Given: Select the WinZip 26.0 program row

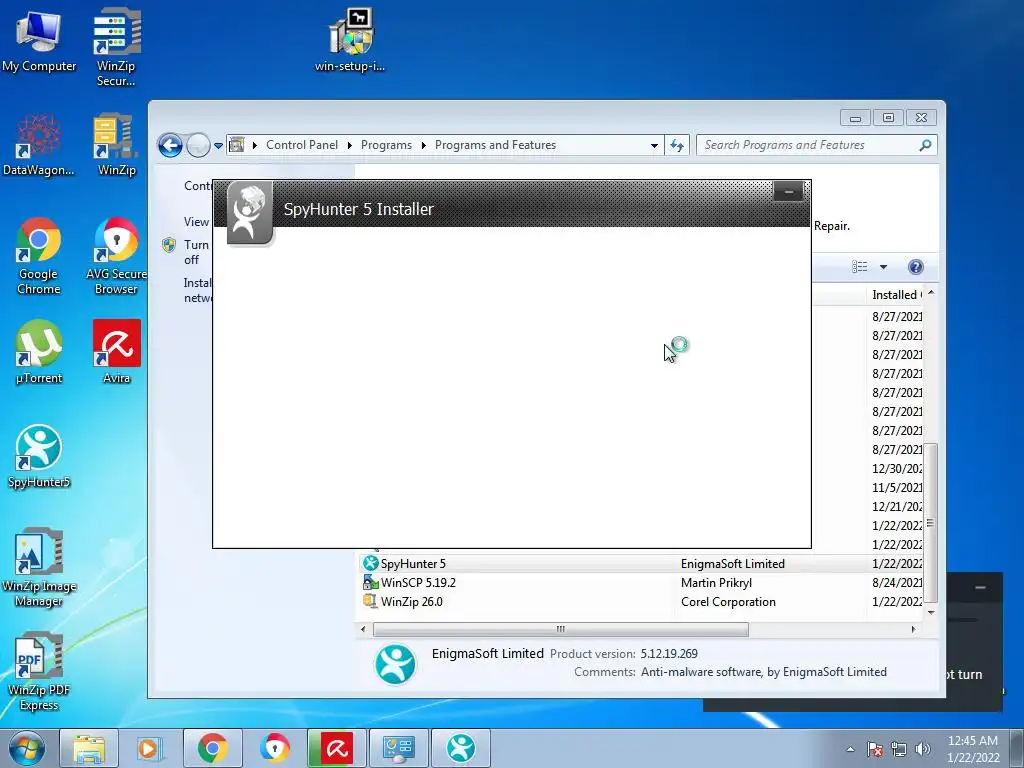Looking at the screenshot, I should (640, 601).
